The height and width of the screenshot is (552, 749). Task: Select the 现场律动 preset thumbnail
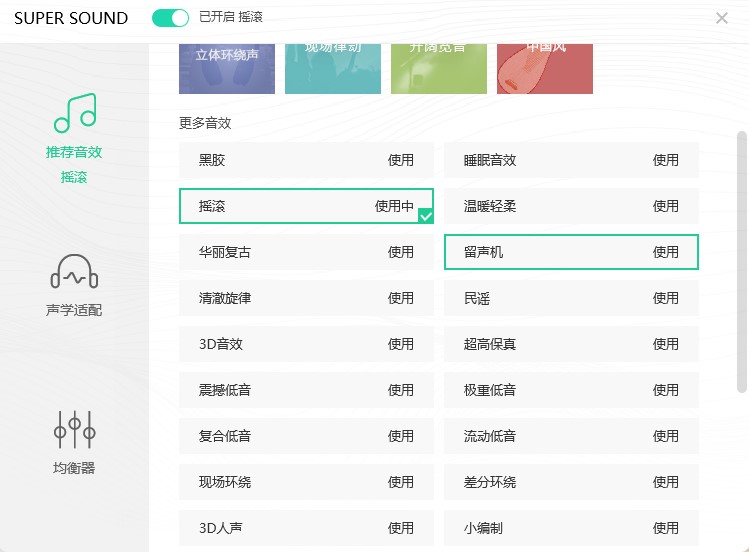(x=333, y=68)
